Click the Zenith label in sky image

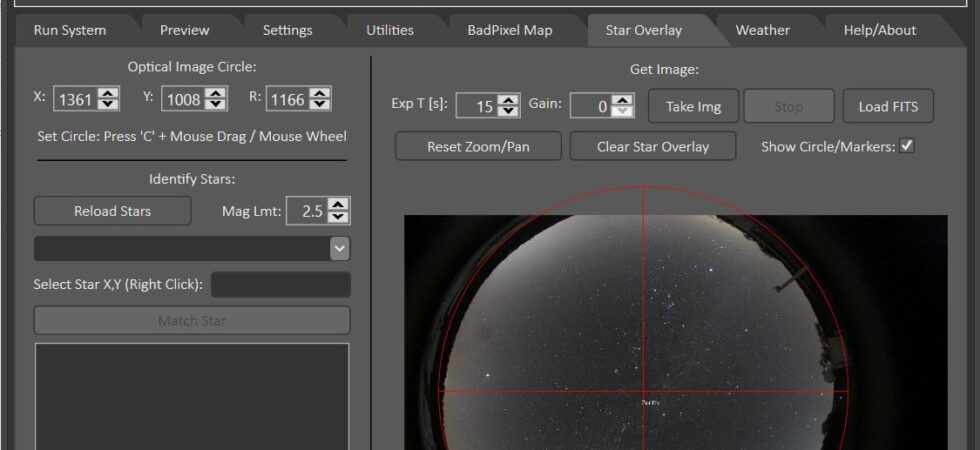[x=650, y=402]
